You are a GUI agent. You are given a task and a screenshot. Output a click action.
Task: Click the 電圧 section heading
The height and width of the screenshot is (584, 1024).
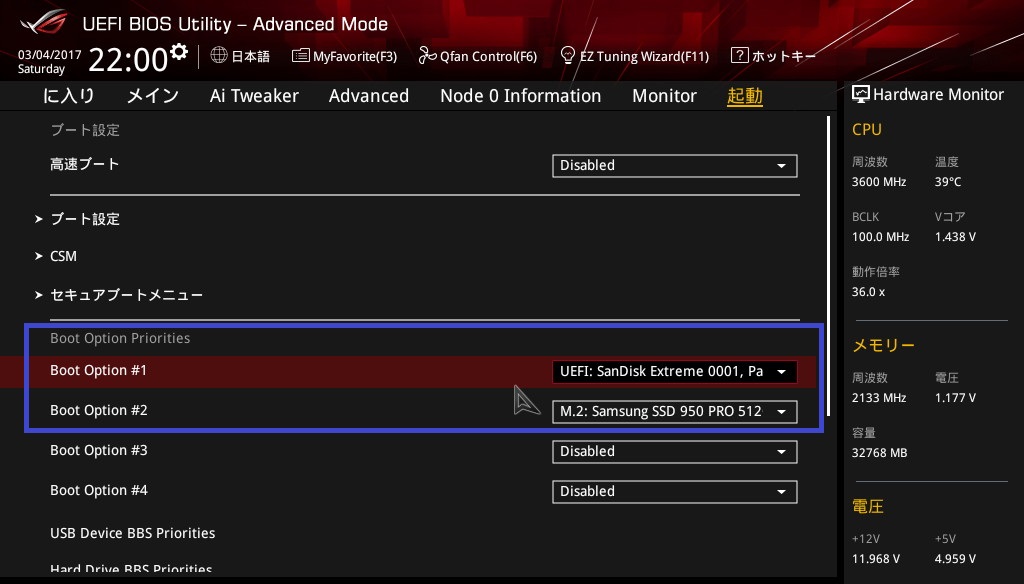(x=868, y=506)
